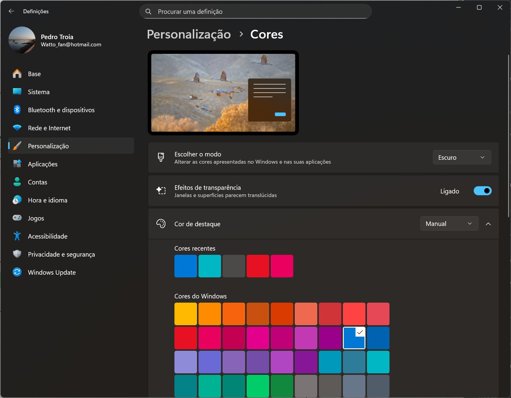Collapse the Cor de destaque section

[x=488, y=224]
